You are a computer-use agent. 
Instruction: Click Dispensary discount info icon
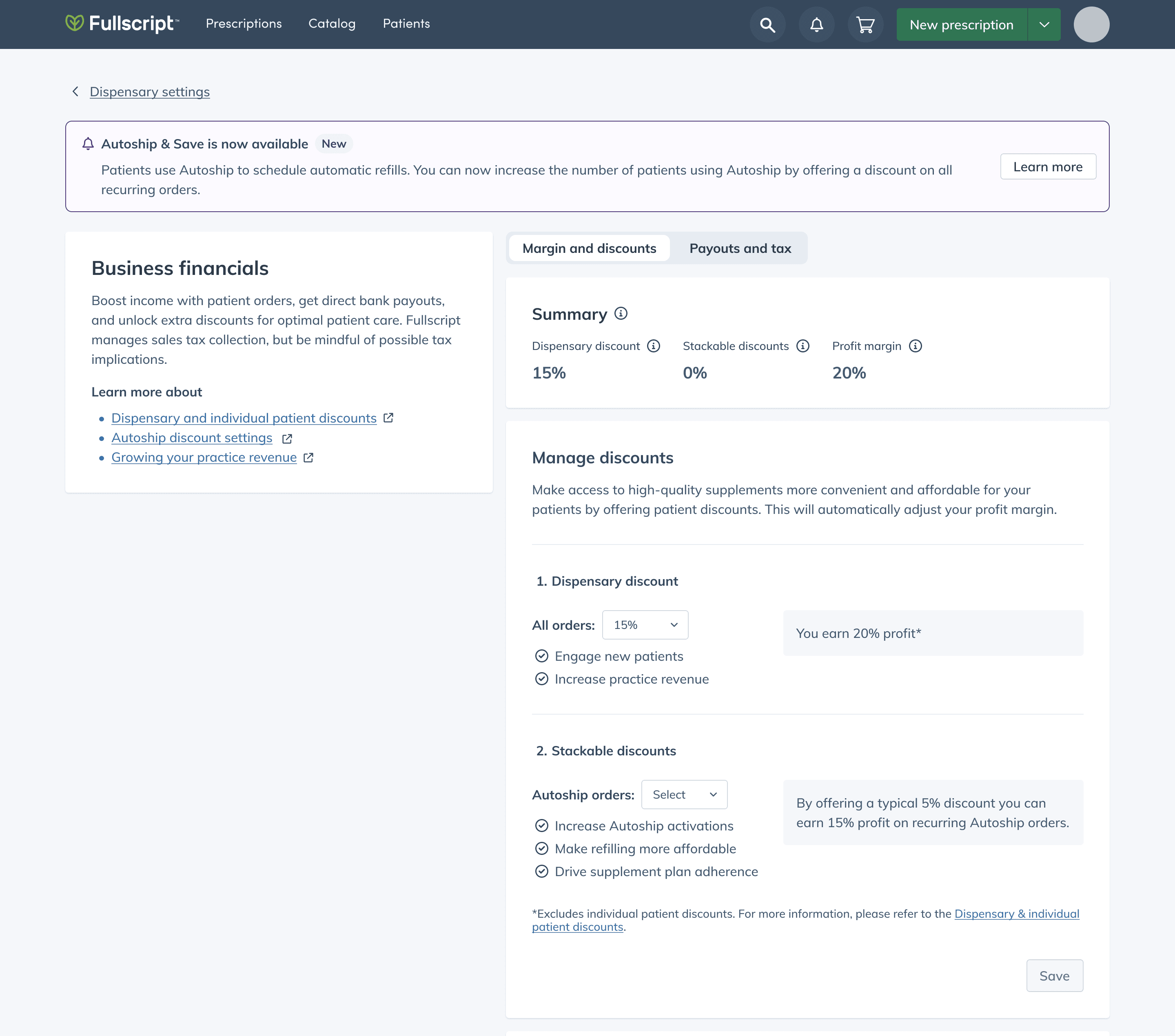(654, 346)
